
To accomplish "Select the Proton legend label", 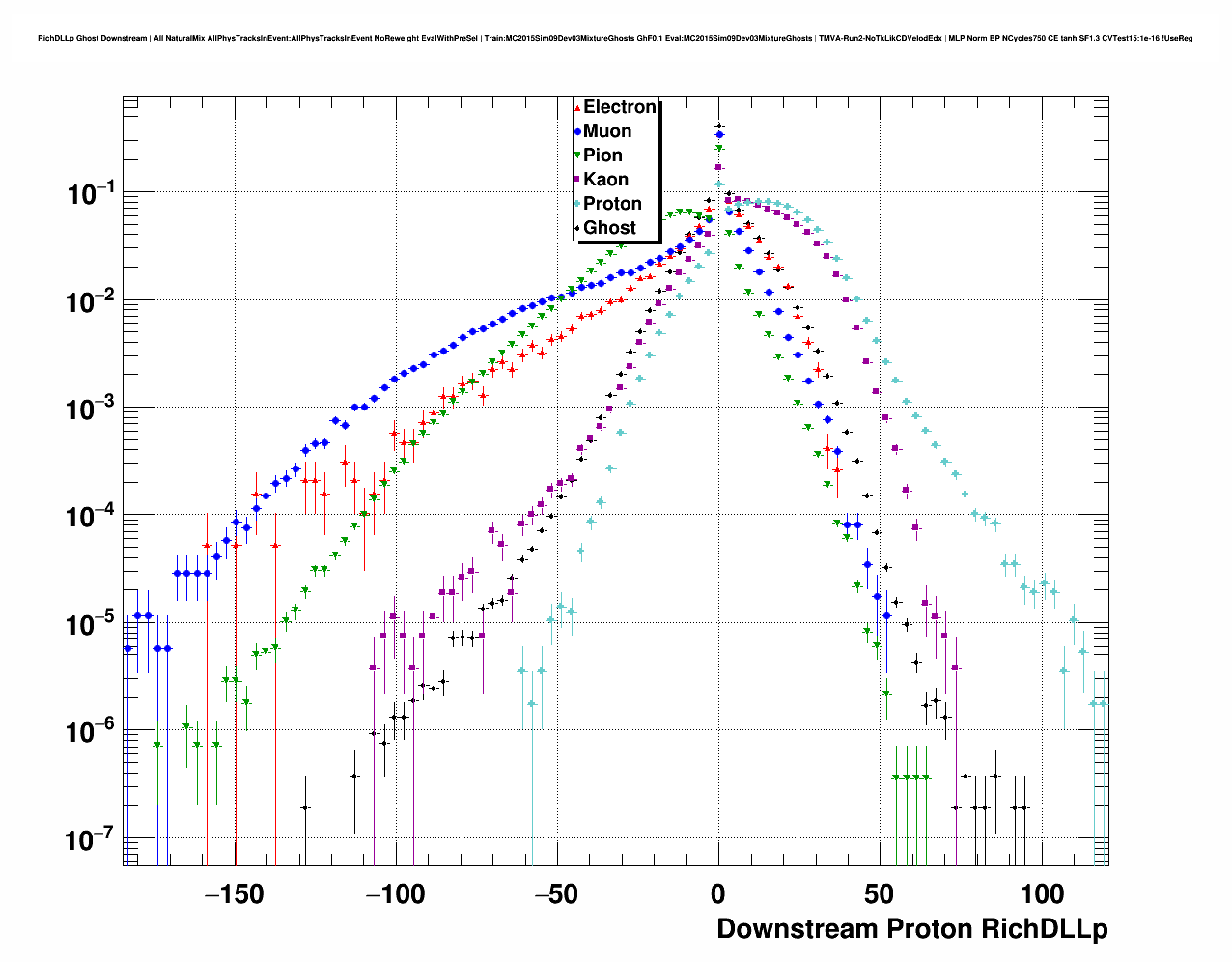I will [x=612, y=204].
